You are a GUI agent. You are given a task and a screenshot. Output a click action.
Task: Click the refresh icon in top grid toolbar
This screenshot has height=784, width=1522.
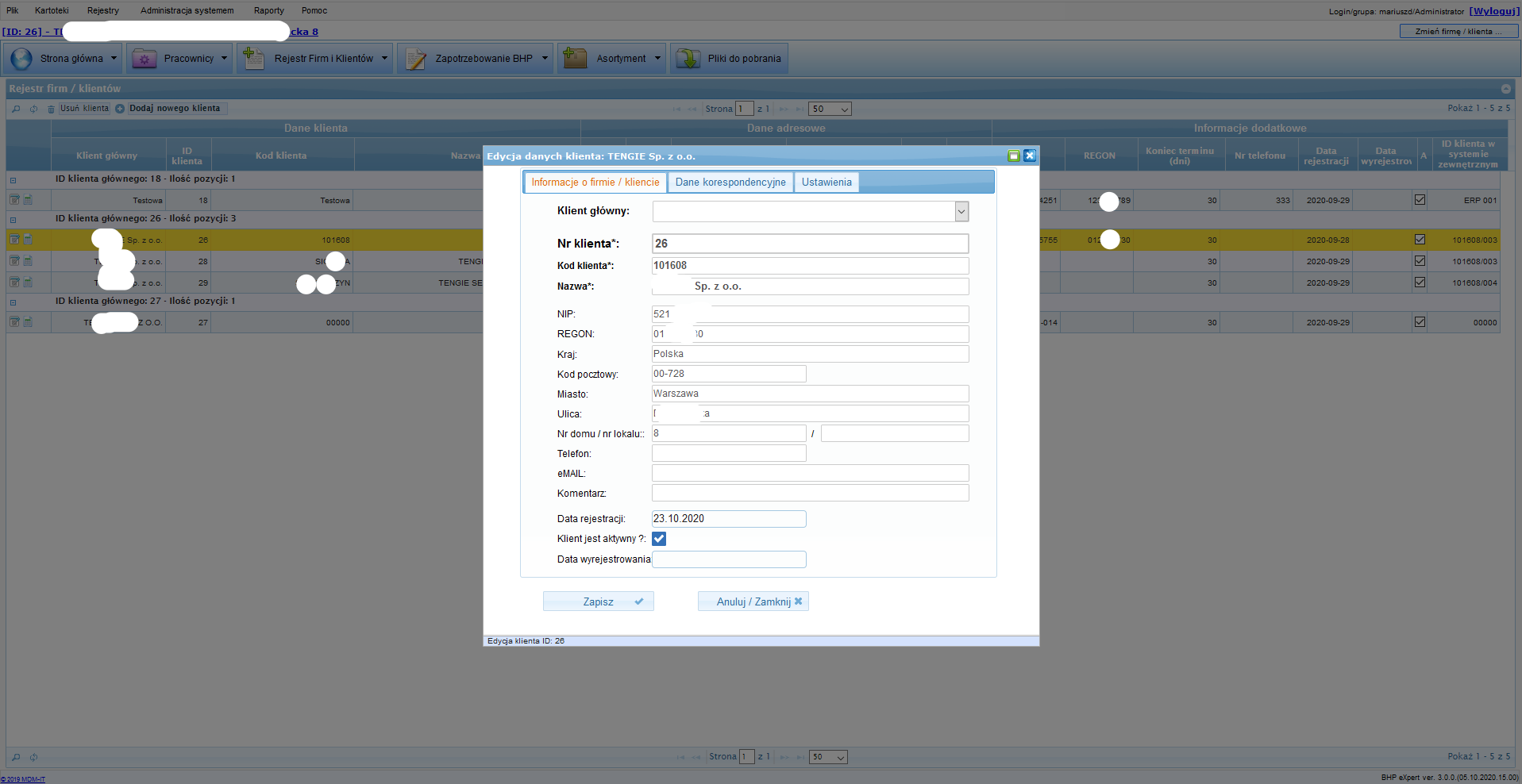tap(33, 109)
